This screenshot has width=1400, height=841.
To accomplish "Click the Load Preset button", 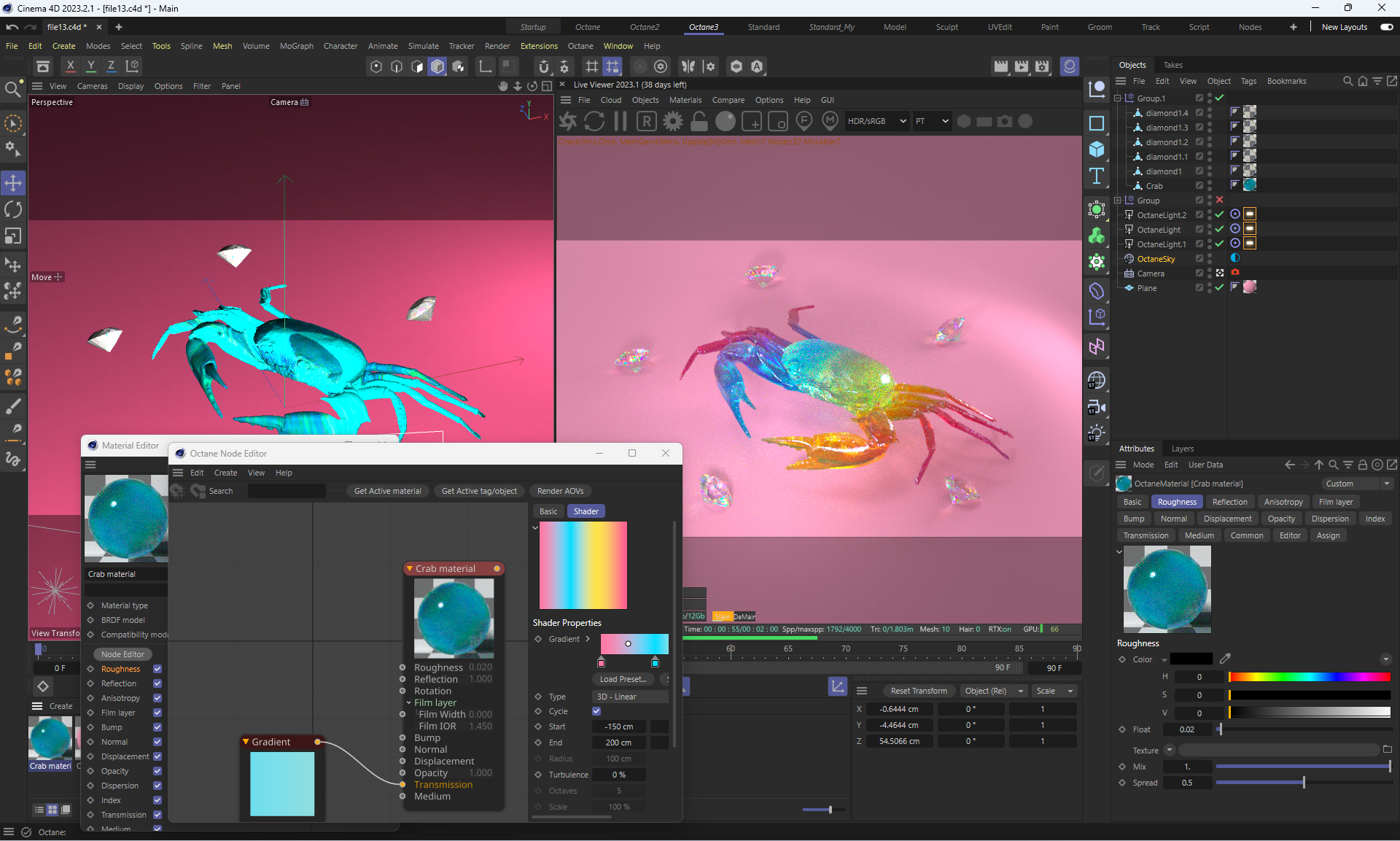I will click(623, 679).
